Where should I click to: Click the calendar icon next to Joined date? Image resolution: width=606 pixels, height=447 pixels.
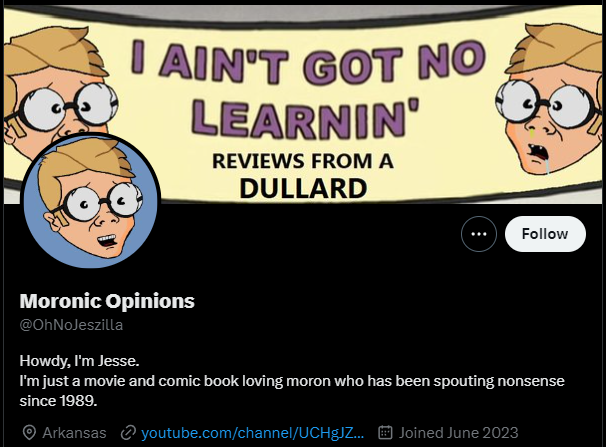385,432
